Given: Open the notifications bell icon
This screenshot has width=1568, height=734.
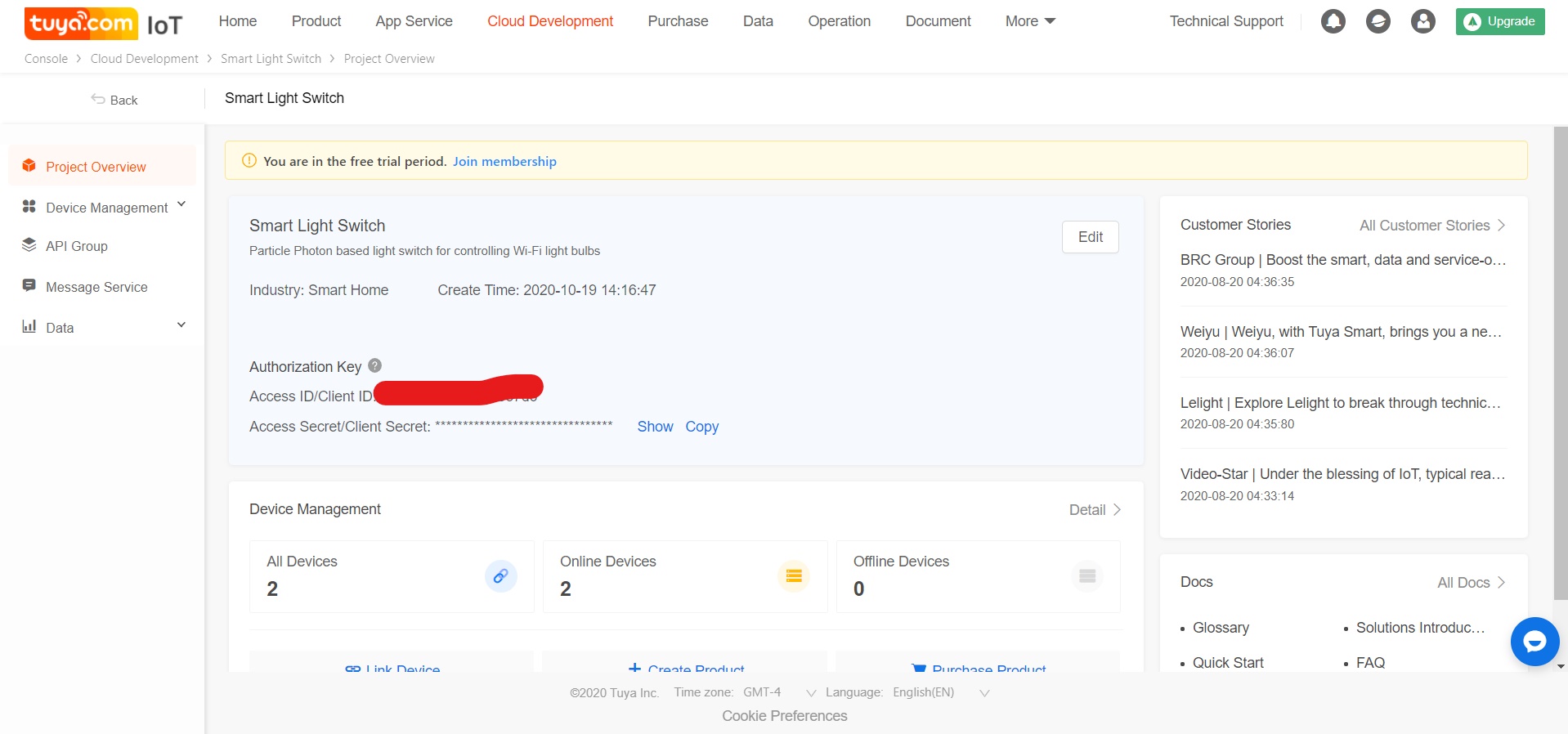Looking at the screenshot, I should pos(1333,21).
